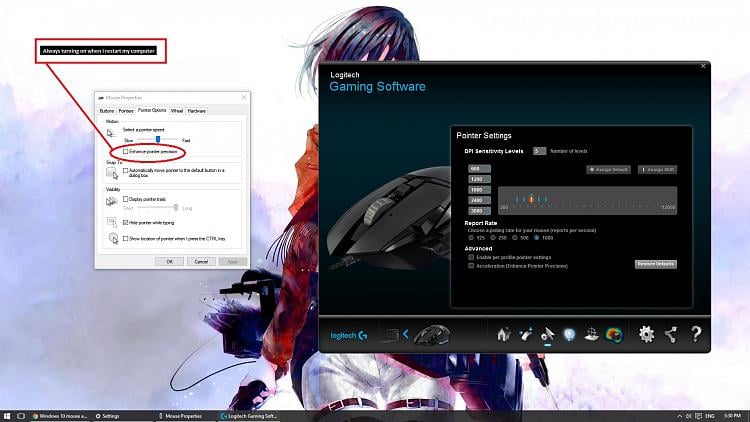Click the Logitech G logo in bottom bar

[349, 335]
